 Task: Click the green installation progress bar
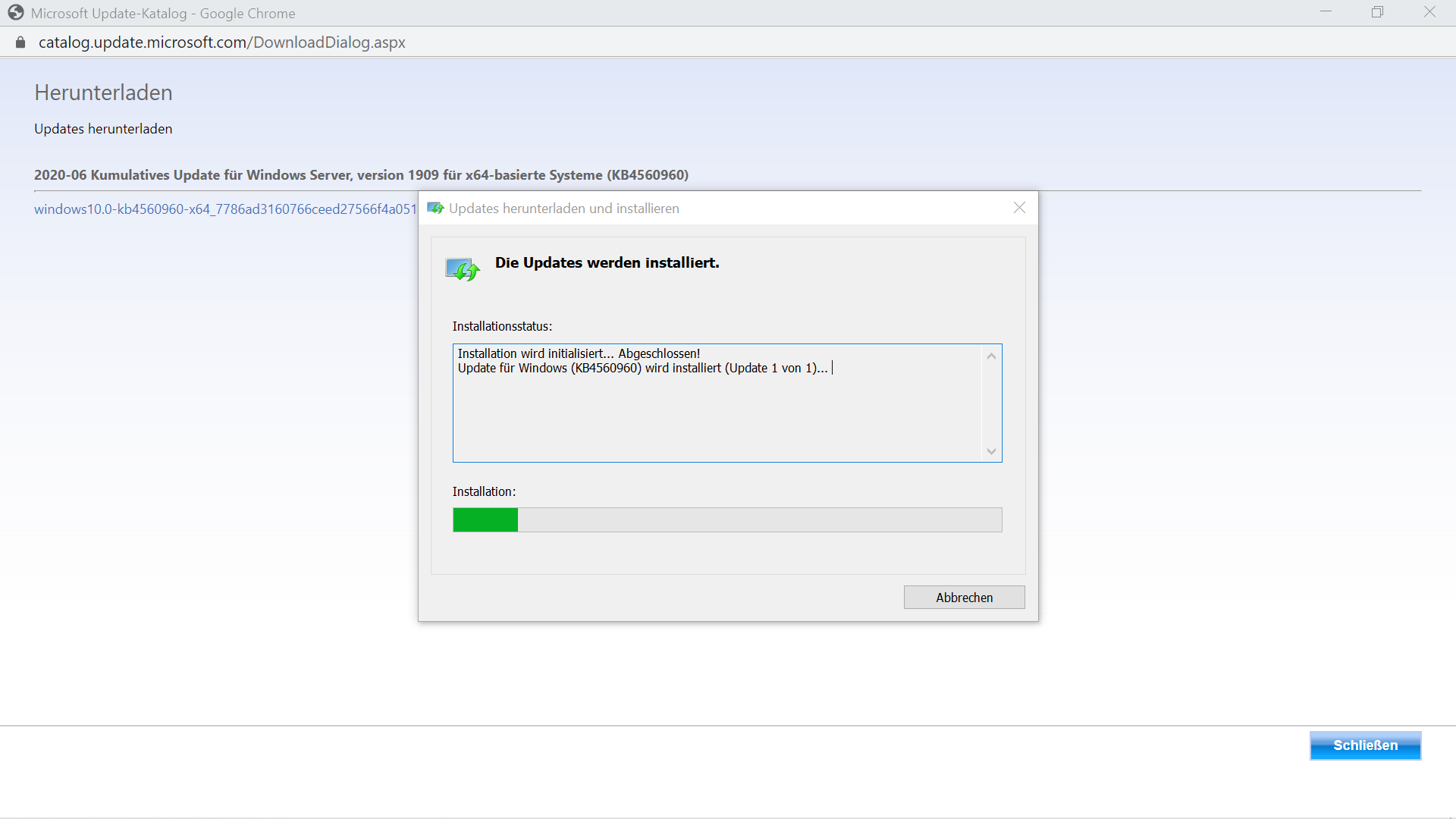(x=727, y=520)
